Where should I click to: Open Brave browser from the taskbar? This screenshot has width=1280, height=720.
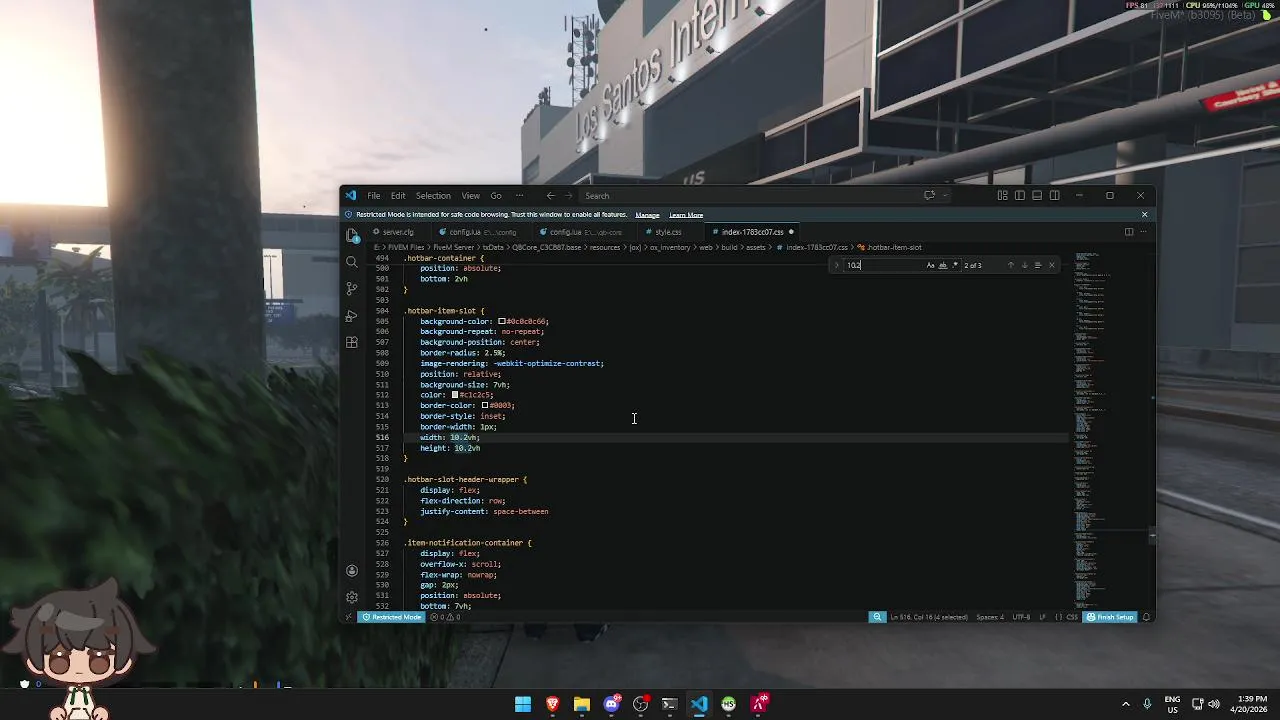pos(552,705)
